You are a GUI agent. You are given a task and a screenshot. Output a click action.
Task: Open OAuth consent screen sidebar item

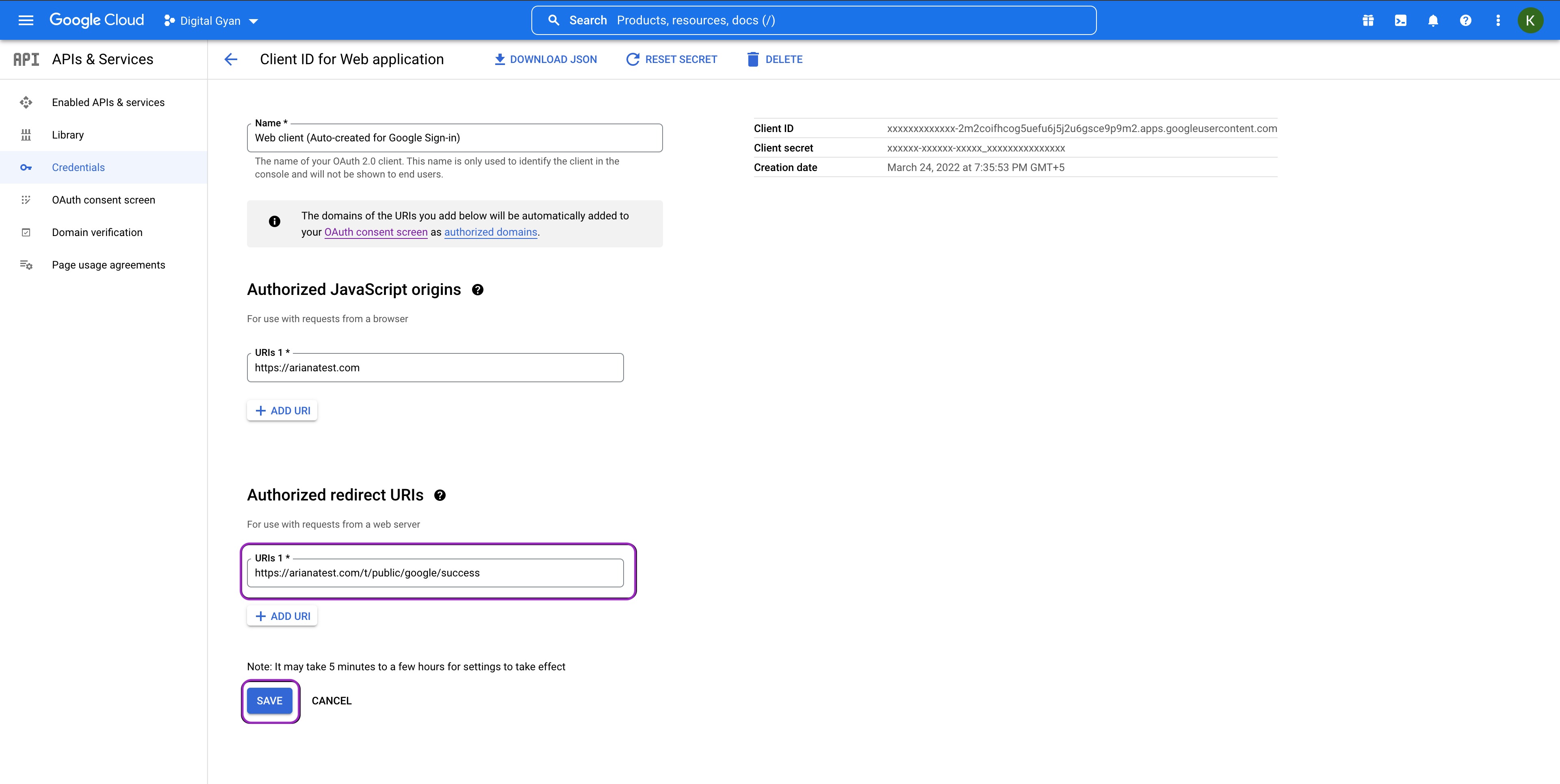(x=103, y=200)
